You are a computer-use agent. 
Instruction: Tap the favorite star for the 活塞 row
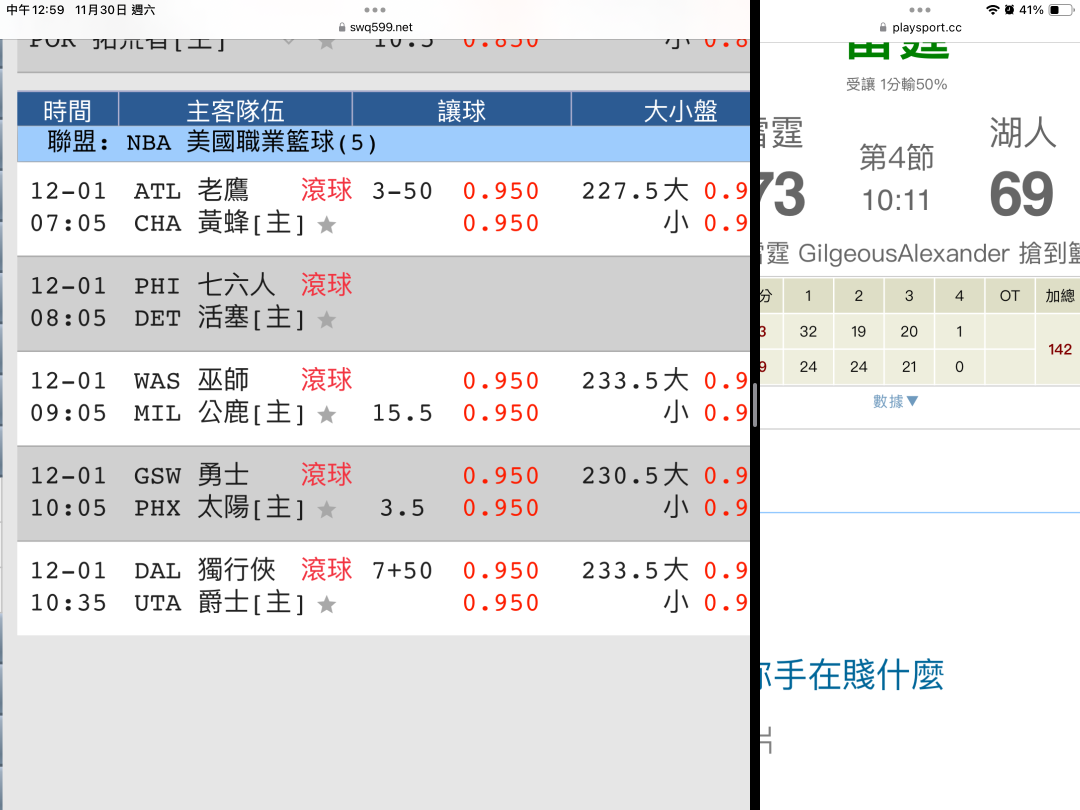pyautogui.click(x=326, y=320)
